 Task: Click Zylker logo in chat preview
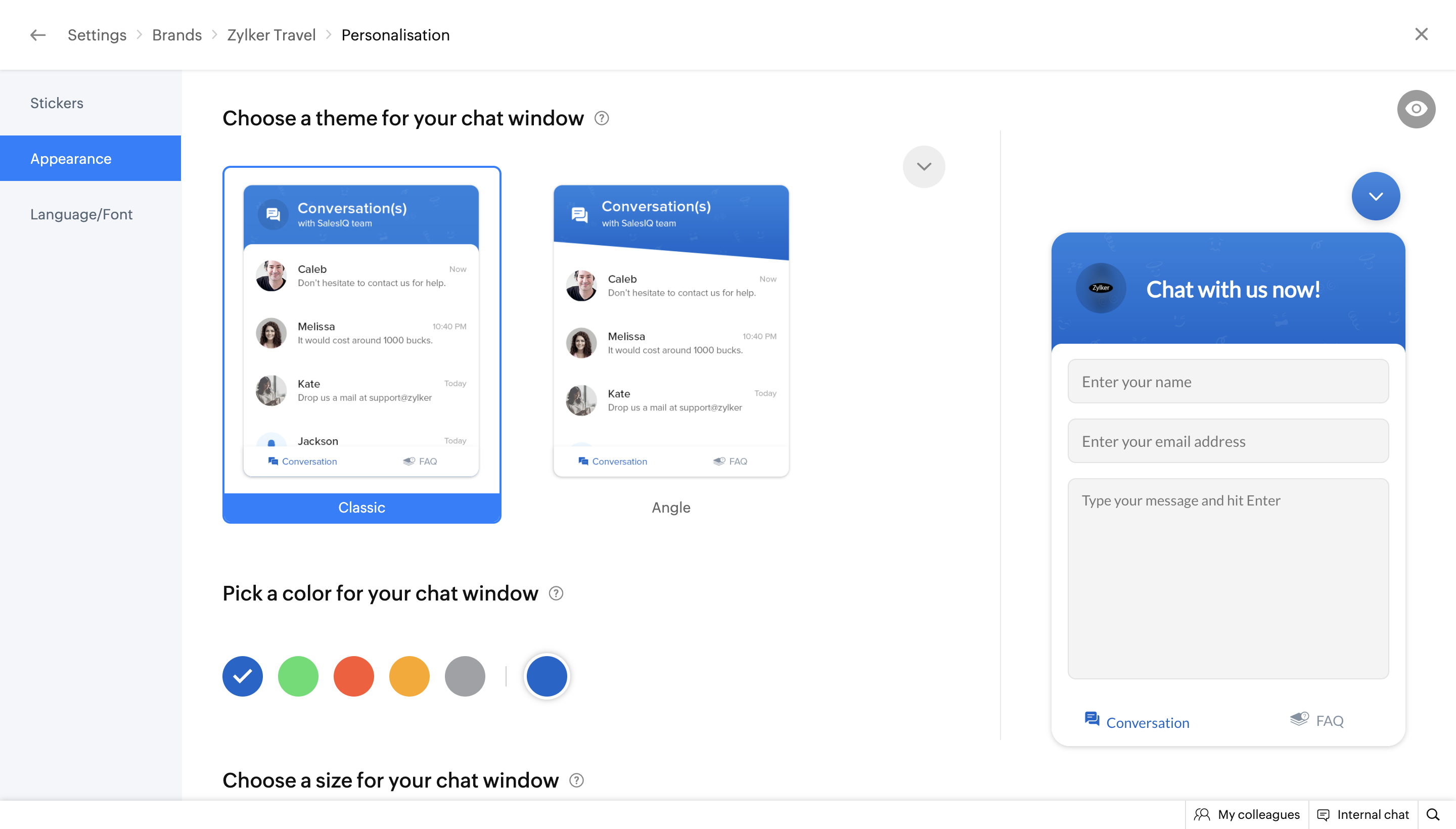click(x=1100, y=288)
